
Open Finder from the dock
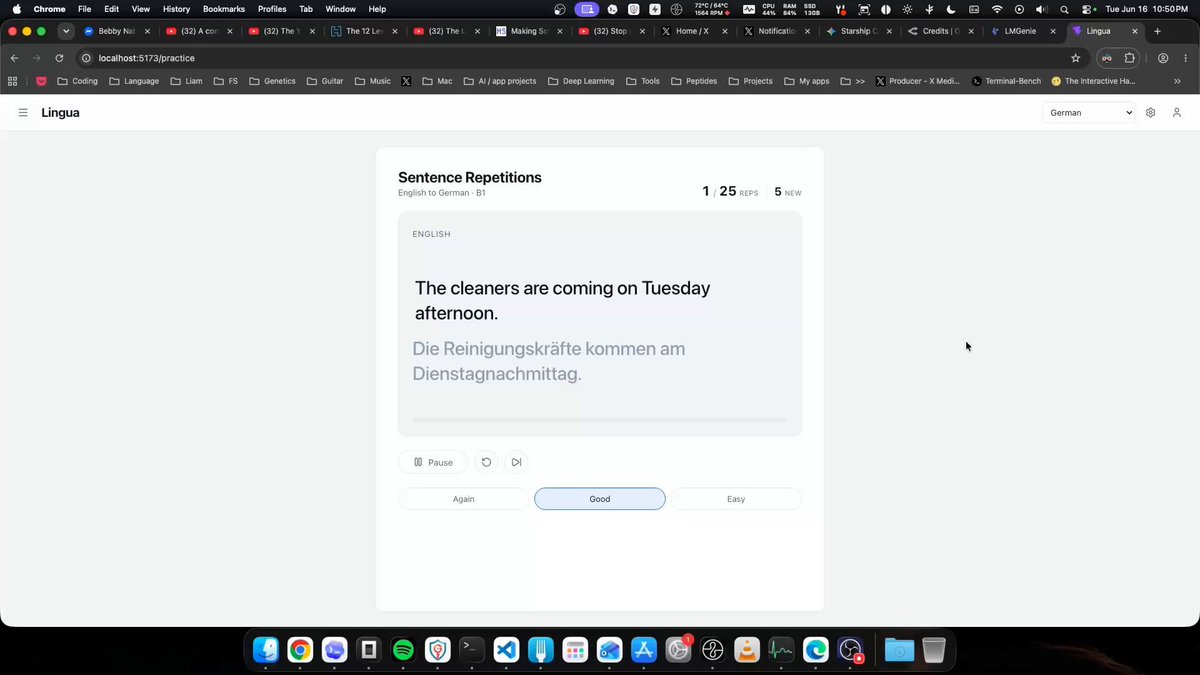point(266,650)
